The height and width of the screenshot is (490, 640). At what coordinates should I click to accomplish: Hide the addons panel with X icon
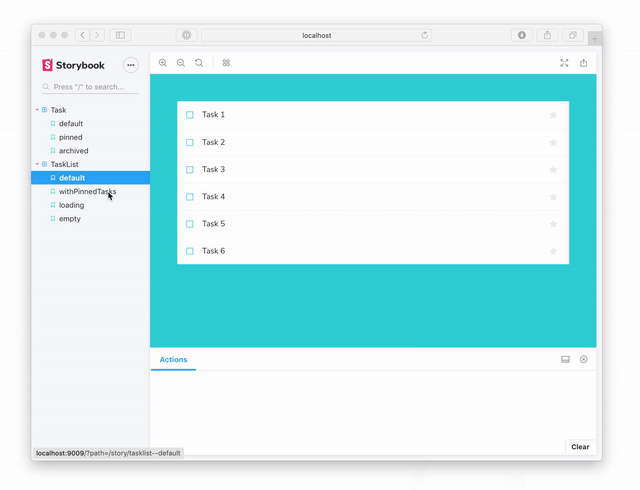pyautogui.click(x=584, y=359)
